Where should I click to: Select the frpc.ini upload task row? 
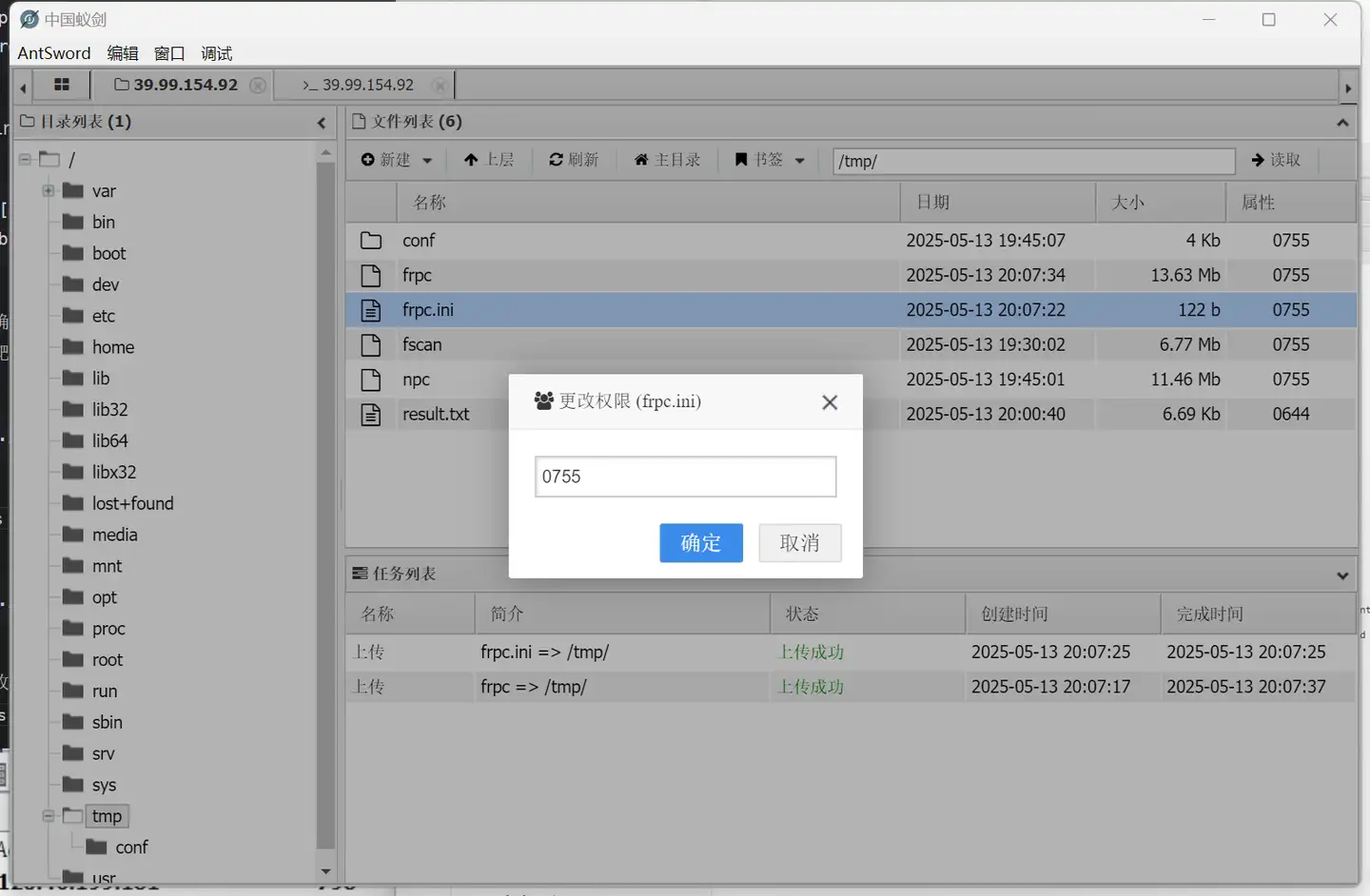pyautogui.click(x=851, y=653)
